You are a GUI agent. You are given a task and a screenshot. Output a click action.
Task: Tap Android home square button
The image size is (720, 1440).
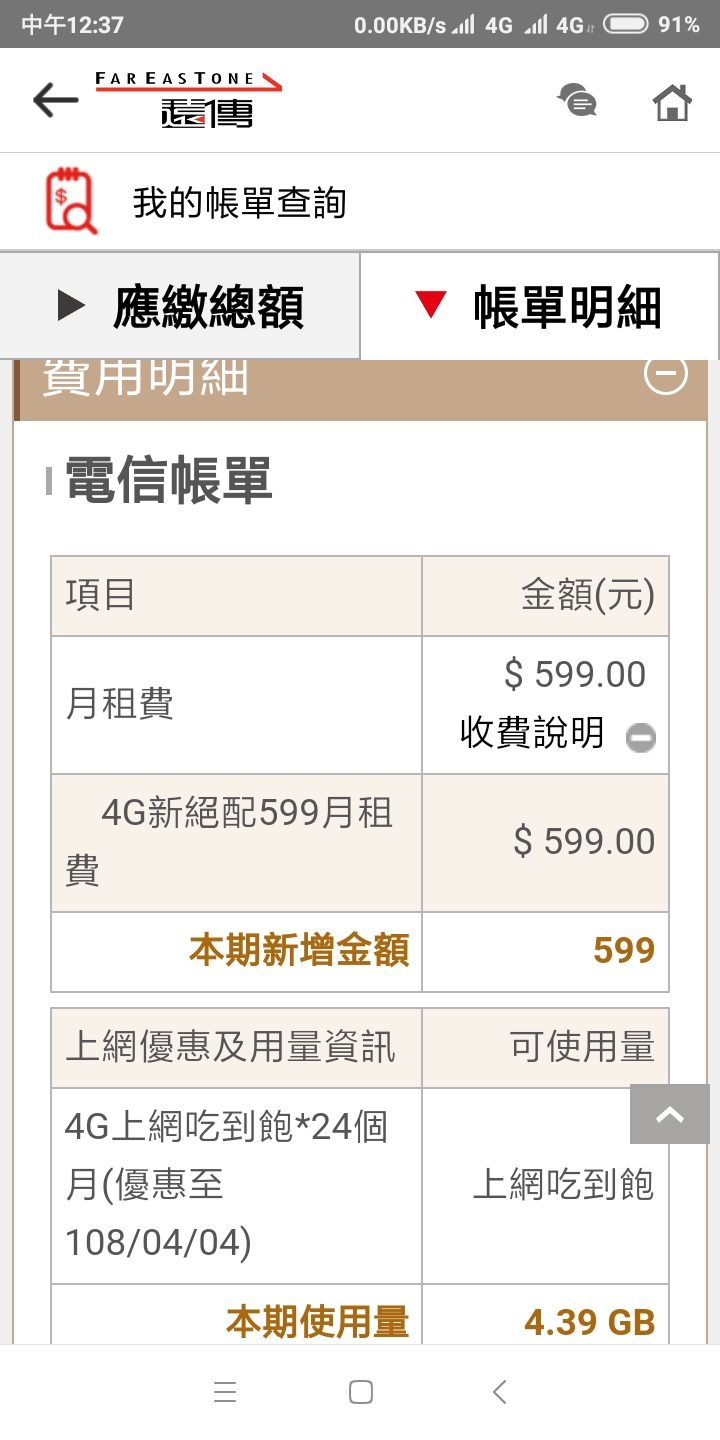361,1392
